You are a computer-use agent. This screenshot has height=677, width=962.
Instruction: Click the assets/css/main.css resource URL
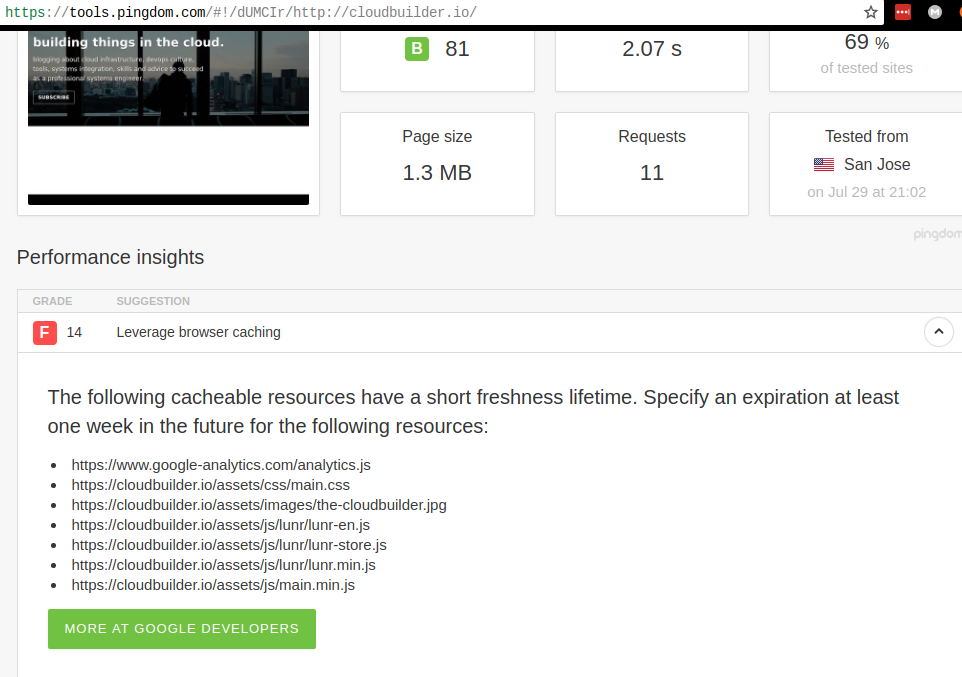coord(210,485)
